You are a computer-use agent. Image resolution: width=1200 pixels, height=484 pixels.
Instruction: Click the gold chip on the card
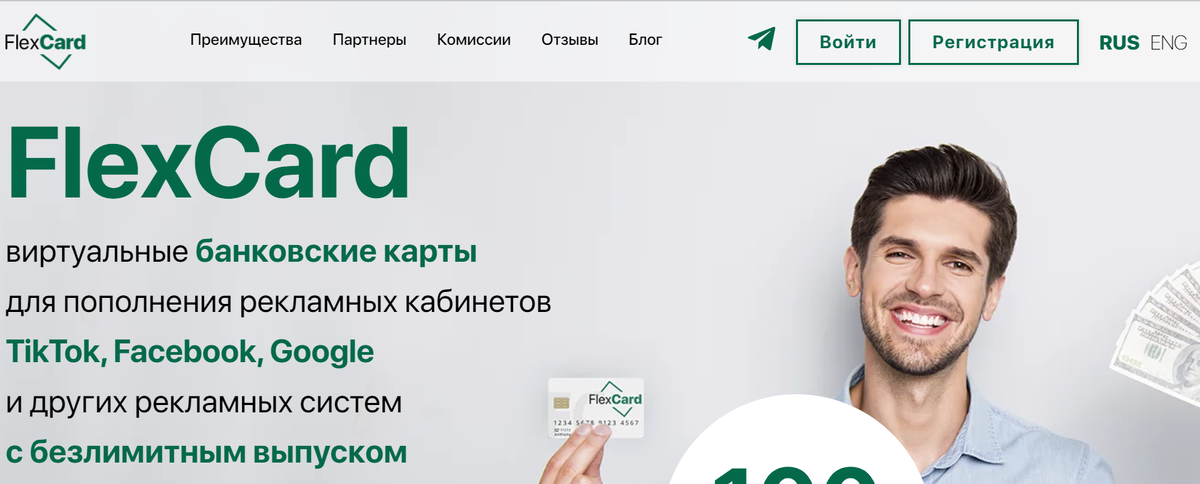point(563,402)
